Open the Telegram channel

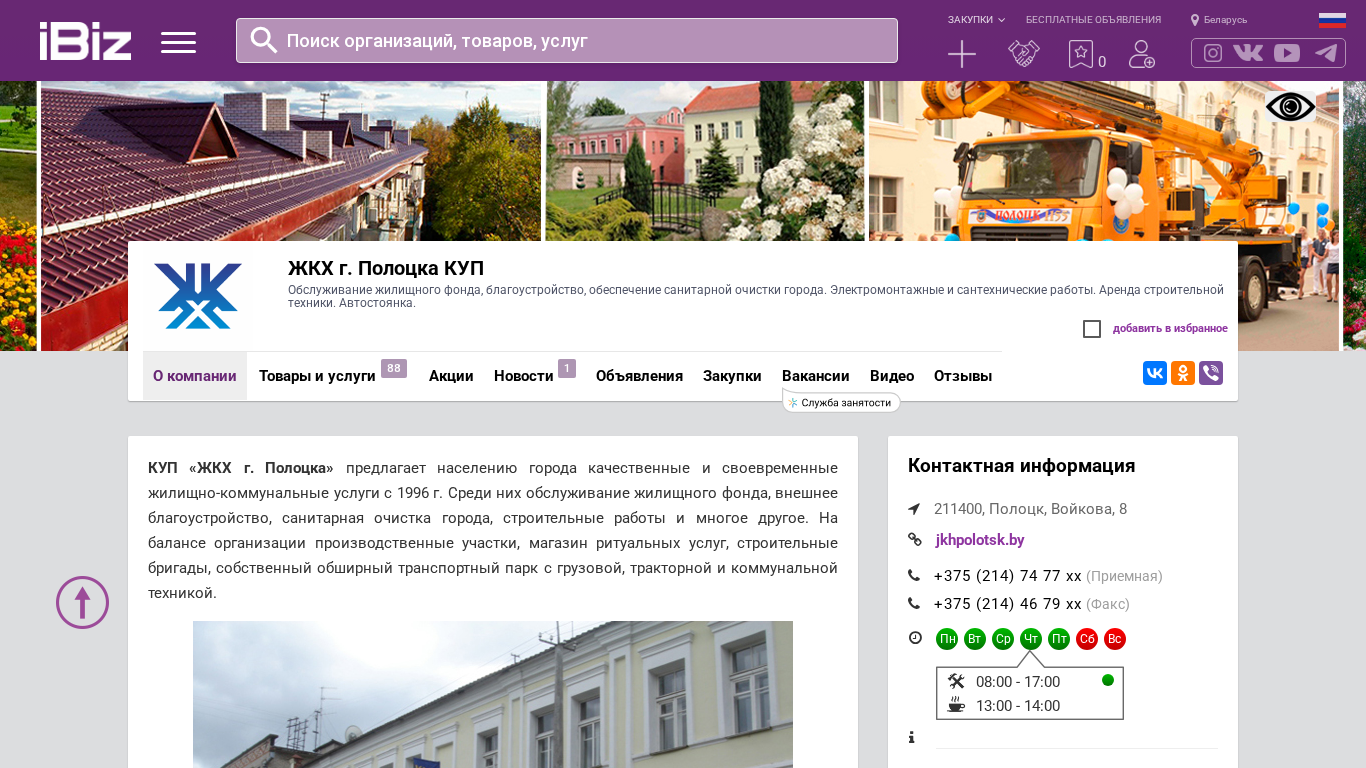pos(1326,53)
